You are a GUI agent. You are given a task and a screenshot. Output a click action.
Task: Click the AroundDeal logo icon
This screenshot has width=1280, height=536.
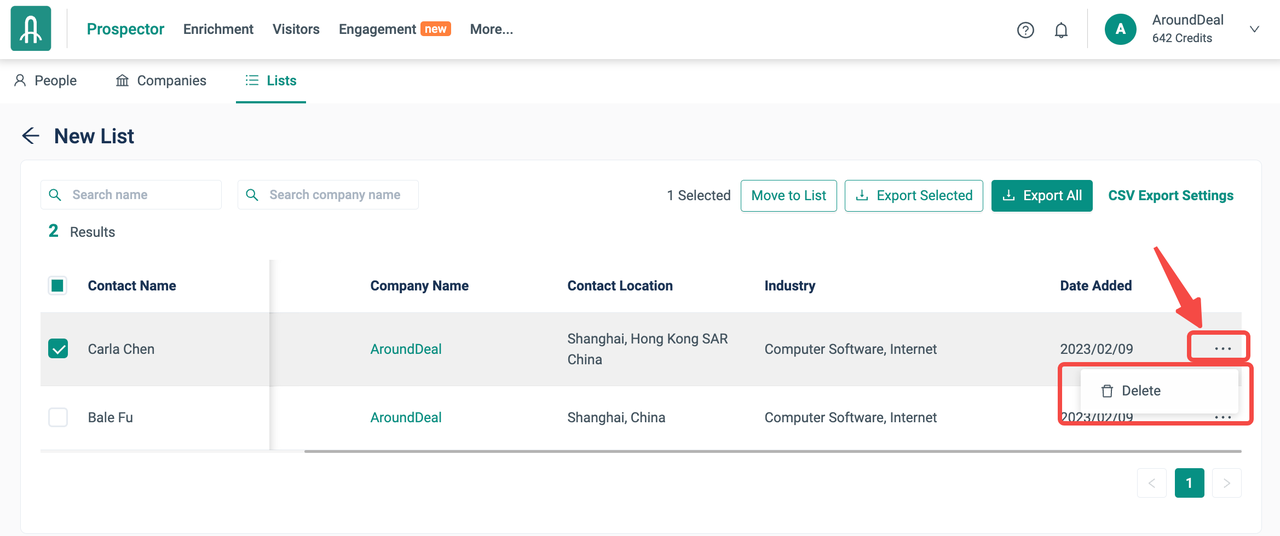coord(31,29)
